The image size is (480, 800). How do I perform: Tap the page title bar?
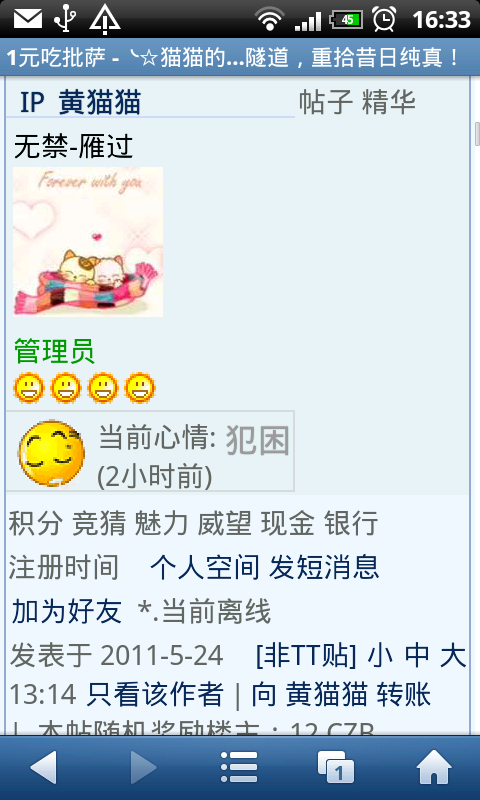pyautogui.click(x=240, y=58)
